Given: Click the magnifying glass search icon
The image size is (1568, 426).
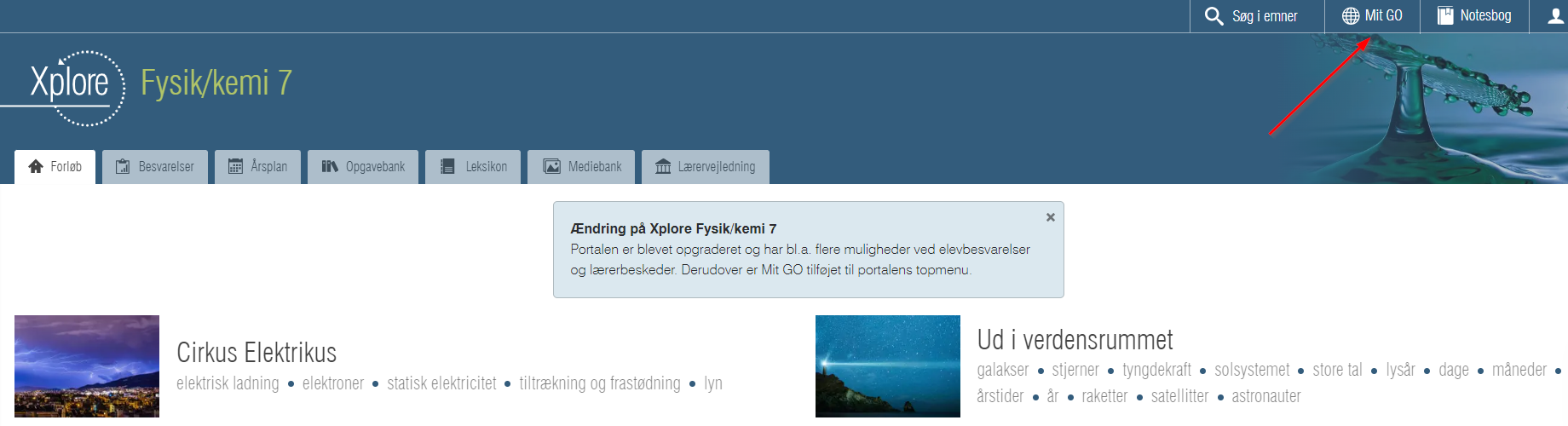Looking at the screenshot, I should 1213,16.
